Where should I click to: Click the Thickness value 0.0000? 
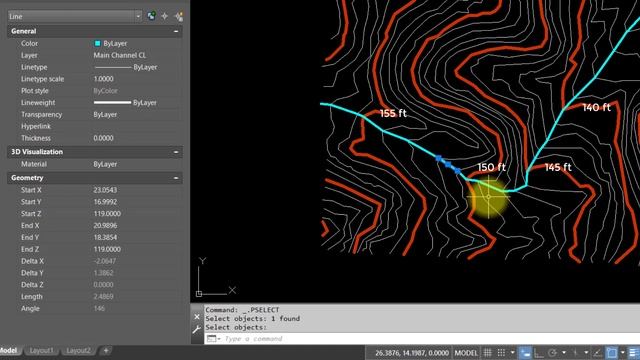(x=103, y=138)
